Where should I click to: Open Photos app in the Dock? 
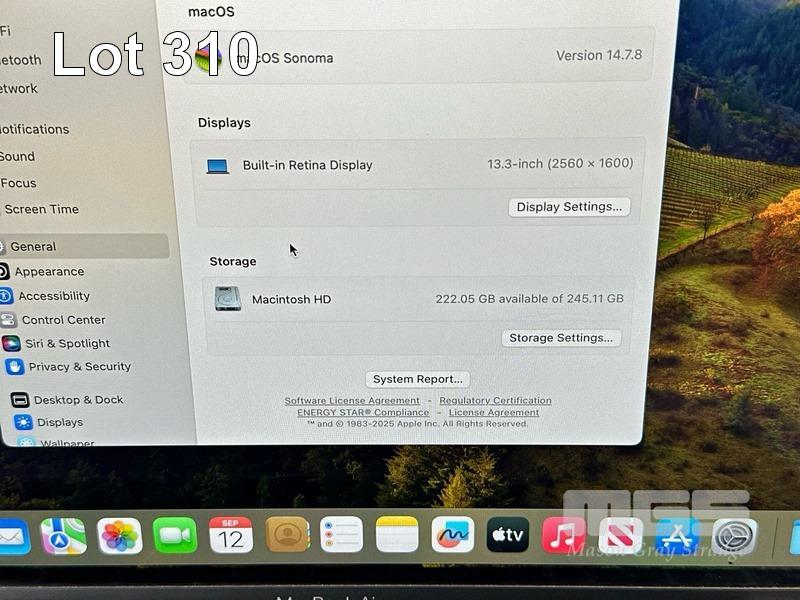(120, 536)
